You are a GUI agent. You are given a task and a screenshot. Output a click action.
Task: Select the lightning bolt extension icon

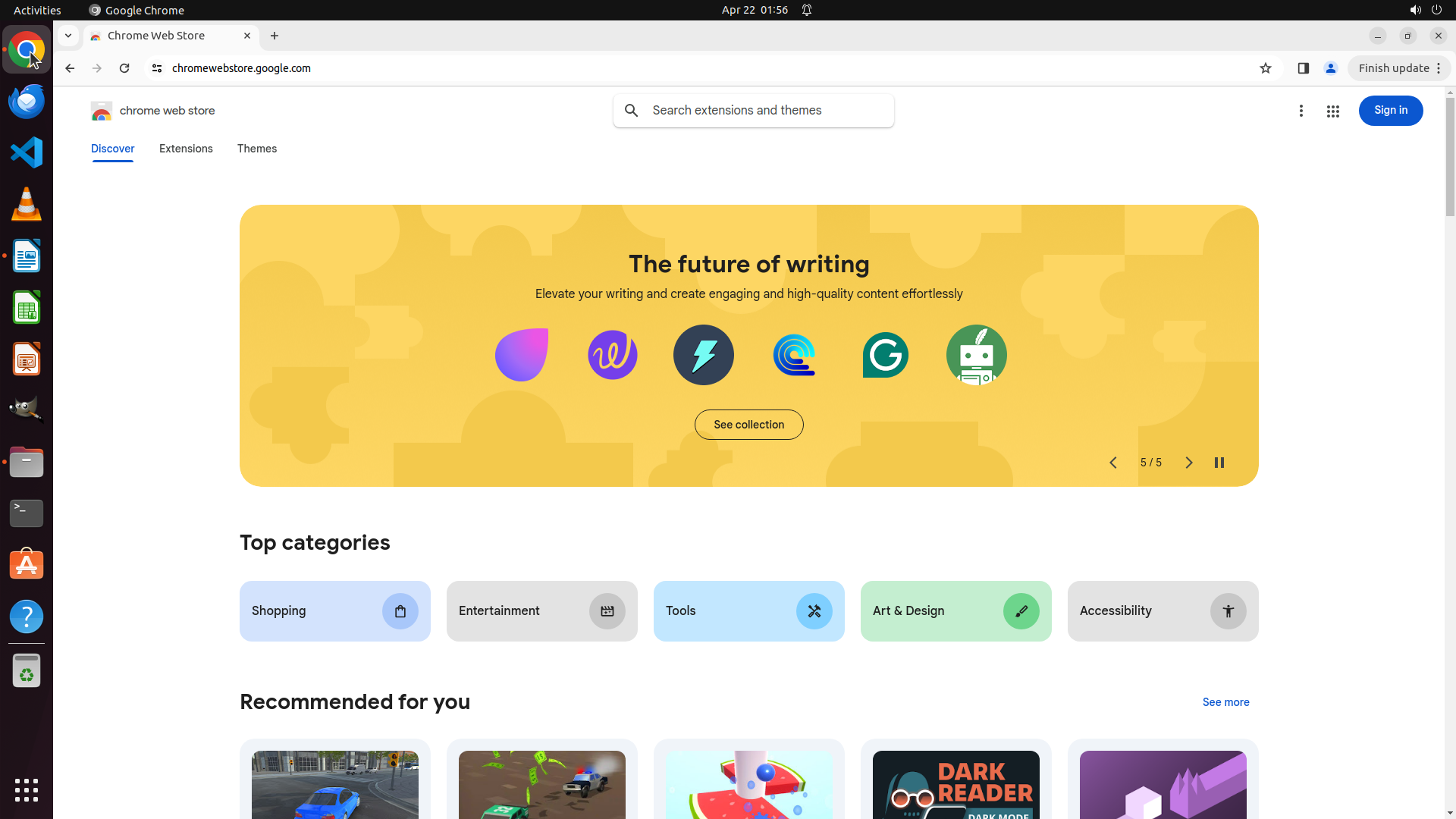coord(703,355)
